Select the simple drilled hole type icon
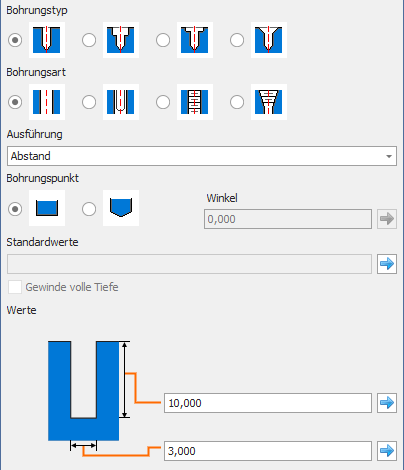The width and height of the screenshot is (404, 470). pyautogui.click(x=47, y=40)
